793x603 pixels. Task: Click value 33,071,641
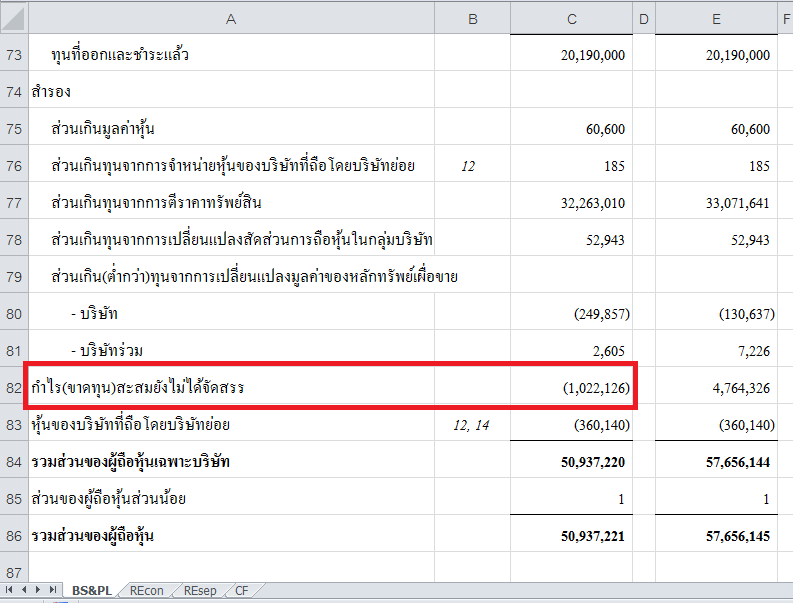[x=738, y=203]
